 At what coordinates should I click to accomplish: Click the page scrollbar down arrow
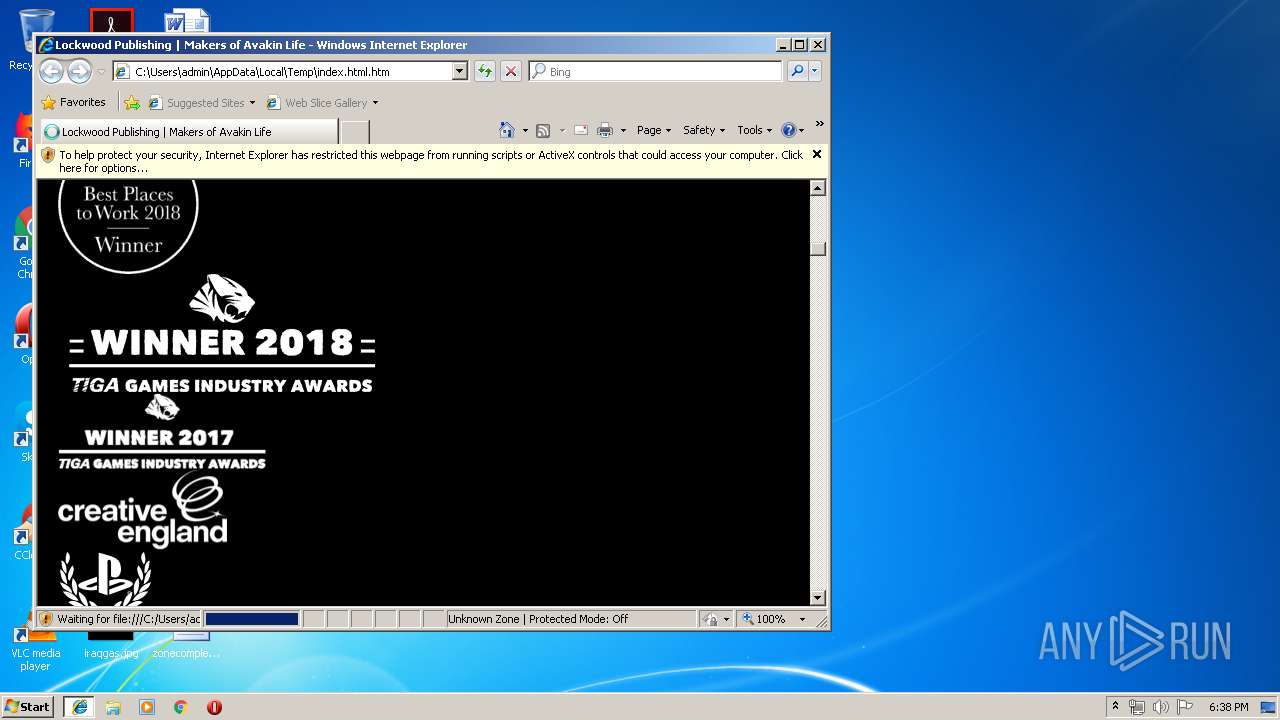(x=818, y=598)
